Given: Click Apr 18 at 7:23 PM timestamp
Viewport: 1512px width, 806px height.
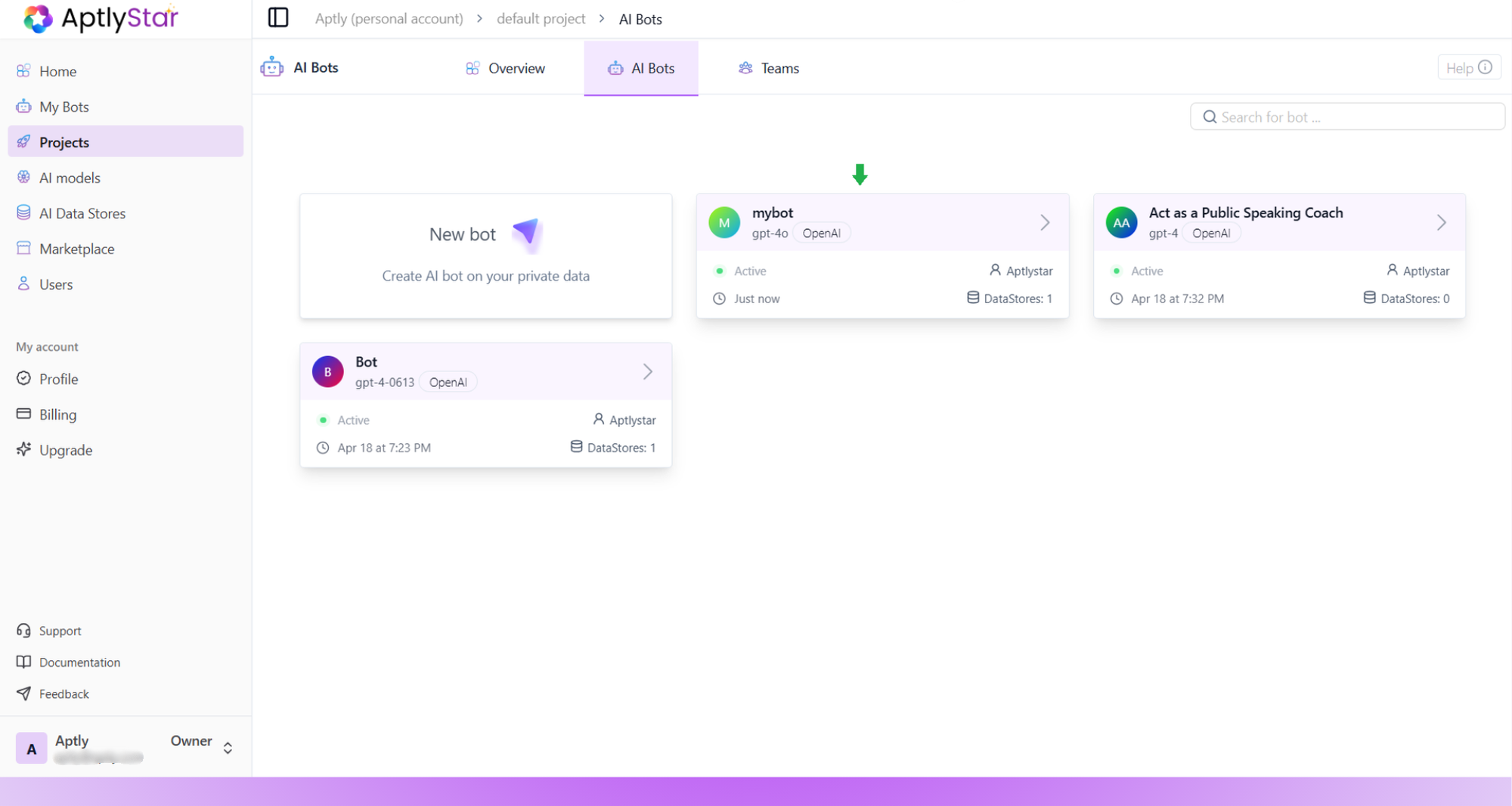Looking at the screenshot, I should click(x=383, y=448).
